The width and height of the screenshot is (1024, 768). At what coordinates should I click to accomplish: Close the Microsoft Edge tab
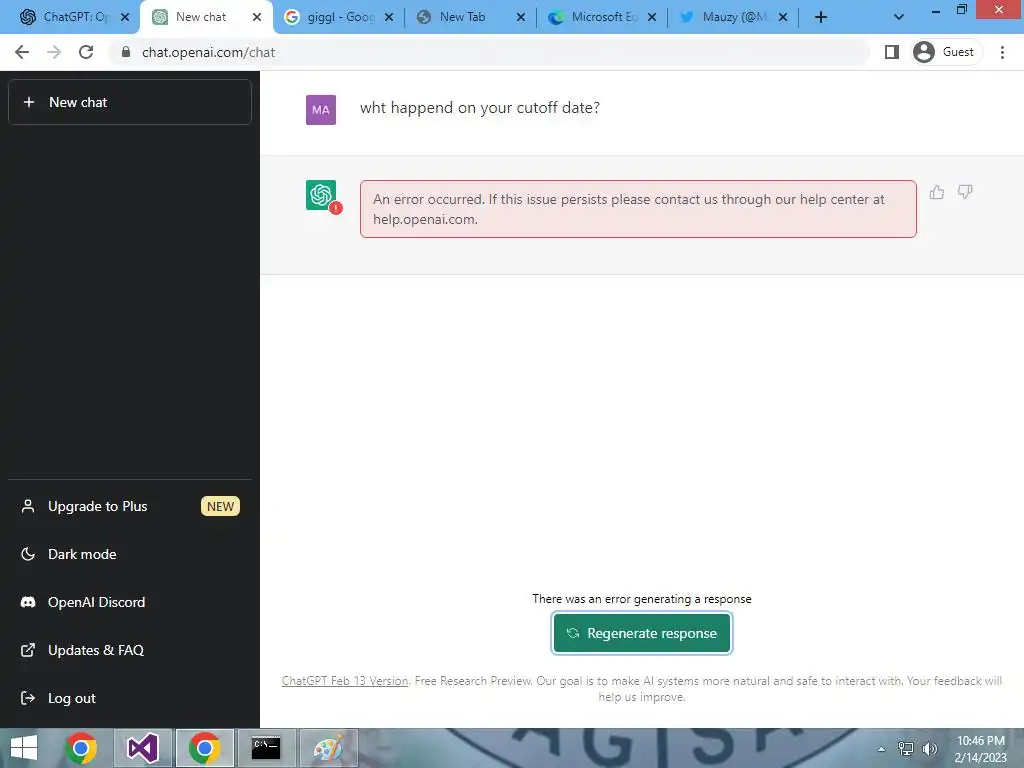pyautogui.click(x=652, y=18)
